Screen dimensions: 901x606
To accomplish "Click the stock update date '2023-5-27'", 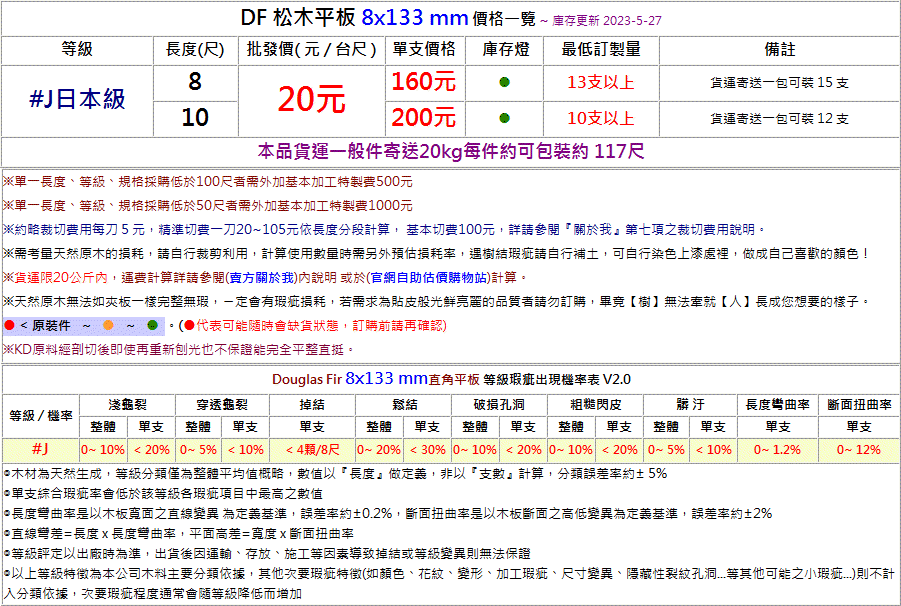I will point(633,21).
